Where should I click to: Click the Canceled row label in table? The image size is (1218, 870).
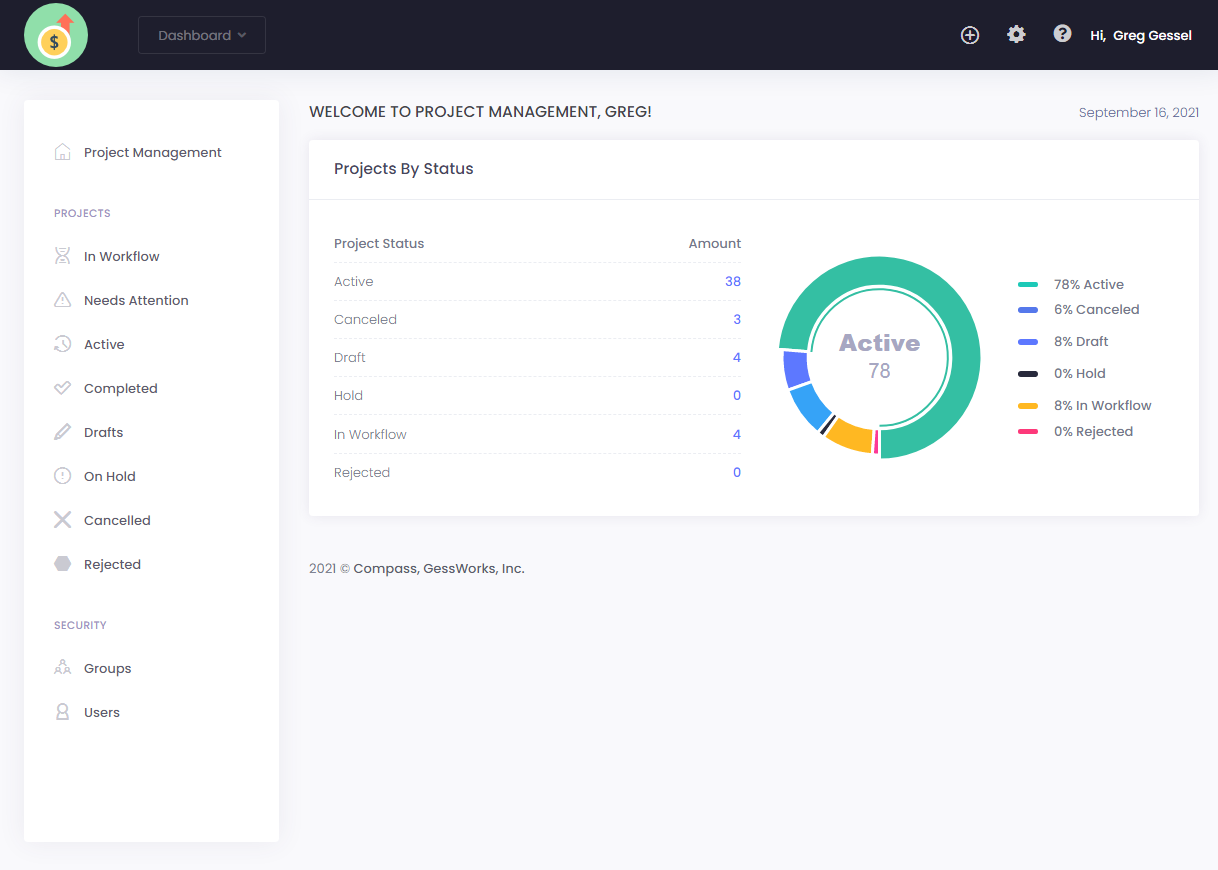pyautogui.click(x=365, y=319)
